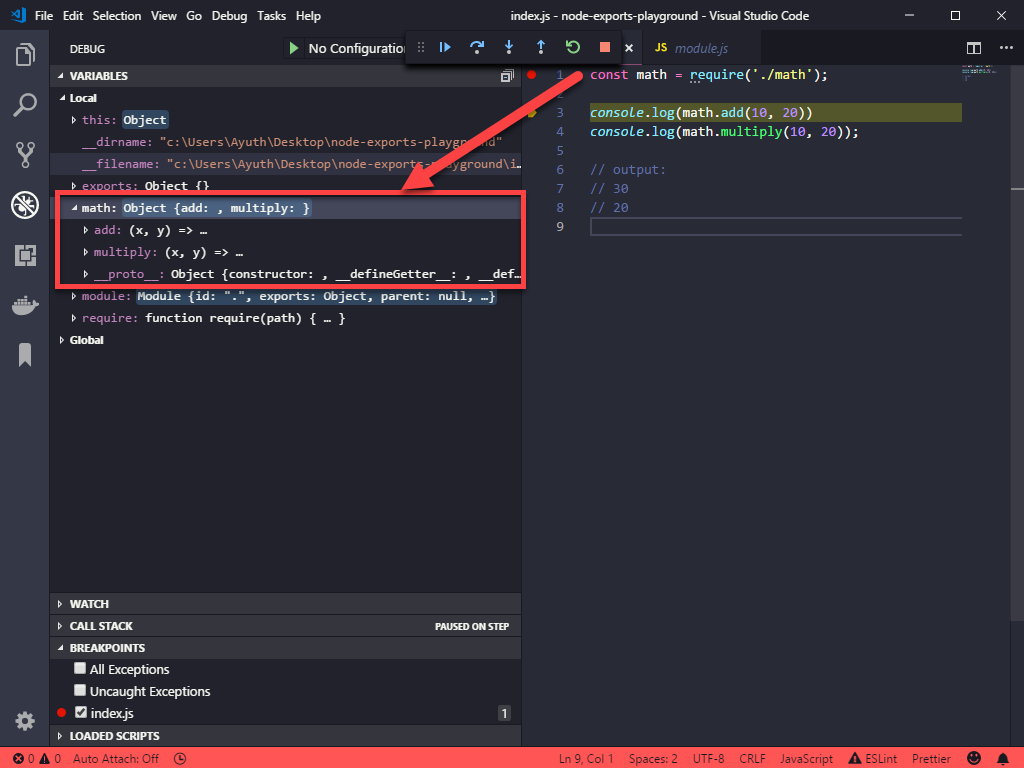
Task: Open the Split Editor icon top right
Action: coord(973,47)
